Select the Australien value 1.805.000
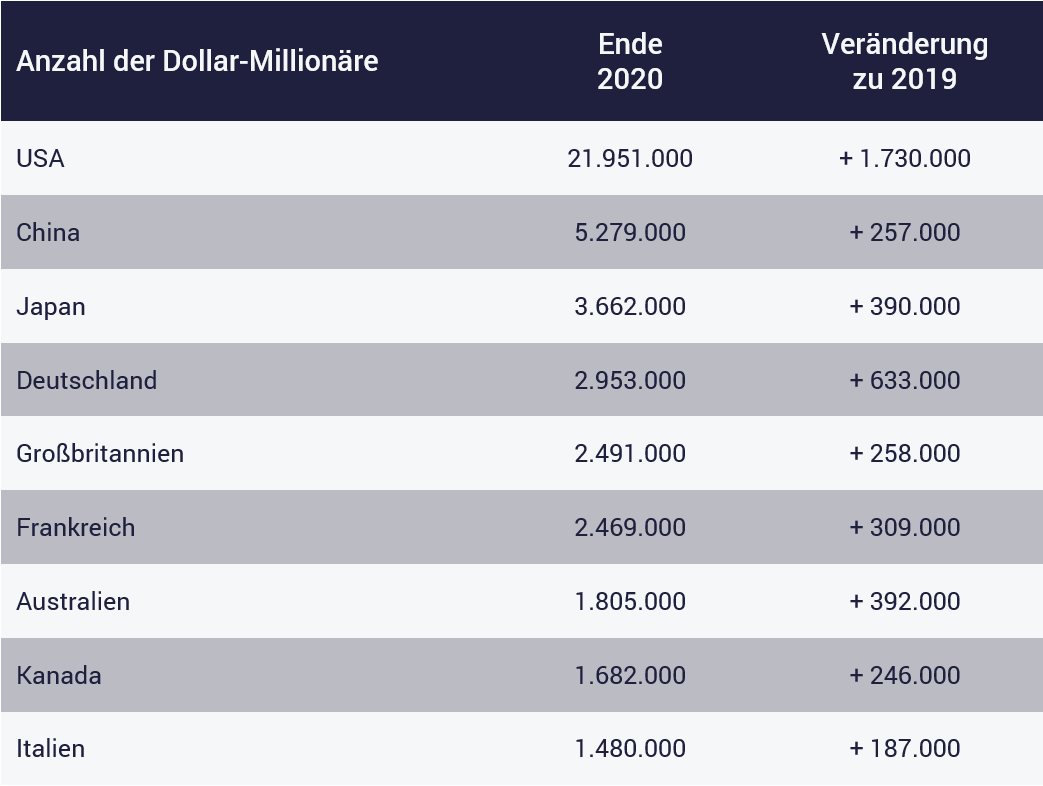The height and width of the screenshot is (786, 1043). [x=630, y=601]
